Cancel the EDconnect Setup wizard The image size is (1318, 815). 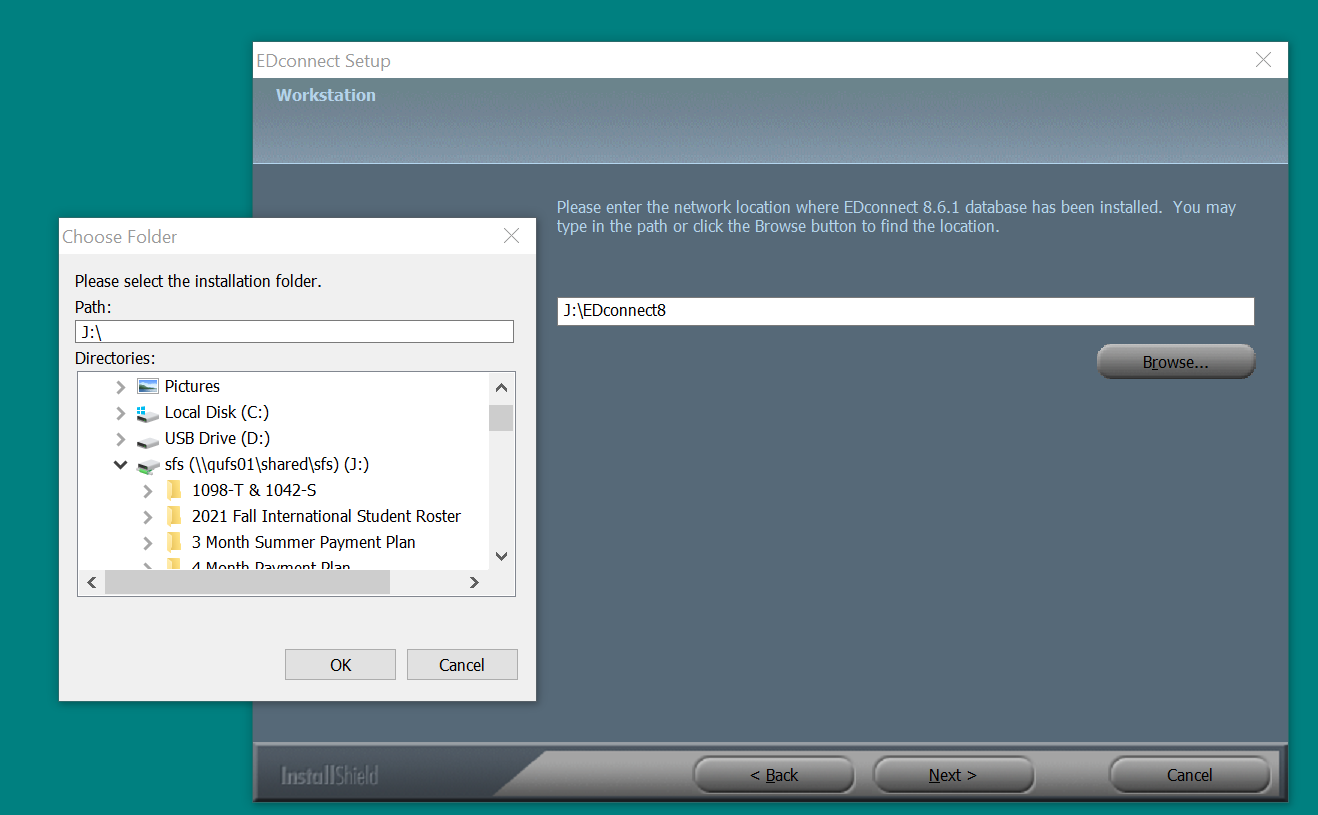click(1190, 775)
